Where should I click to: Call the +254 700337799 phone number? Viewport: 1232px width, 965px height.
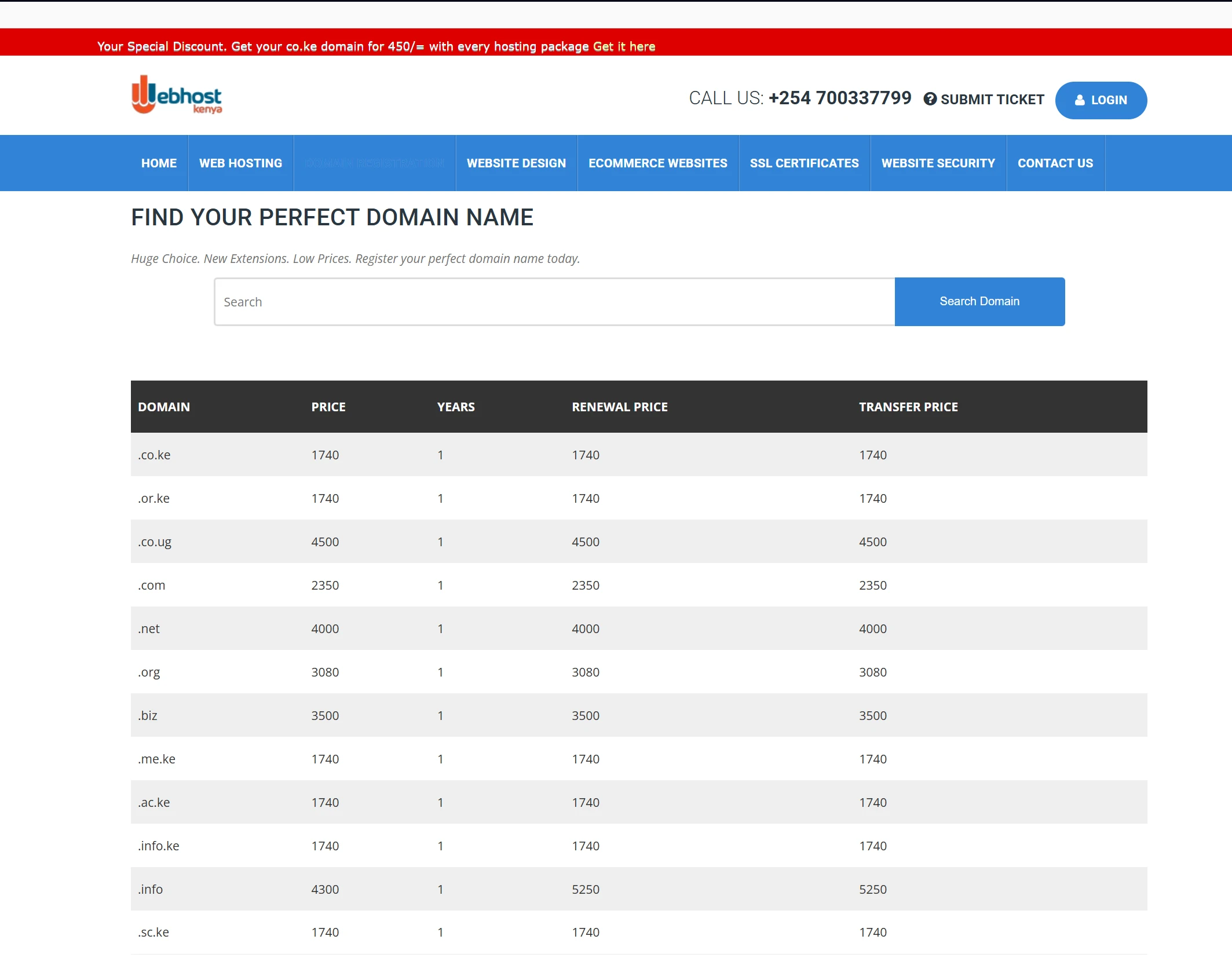coord(839,98)
